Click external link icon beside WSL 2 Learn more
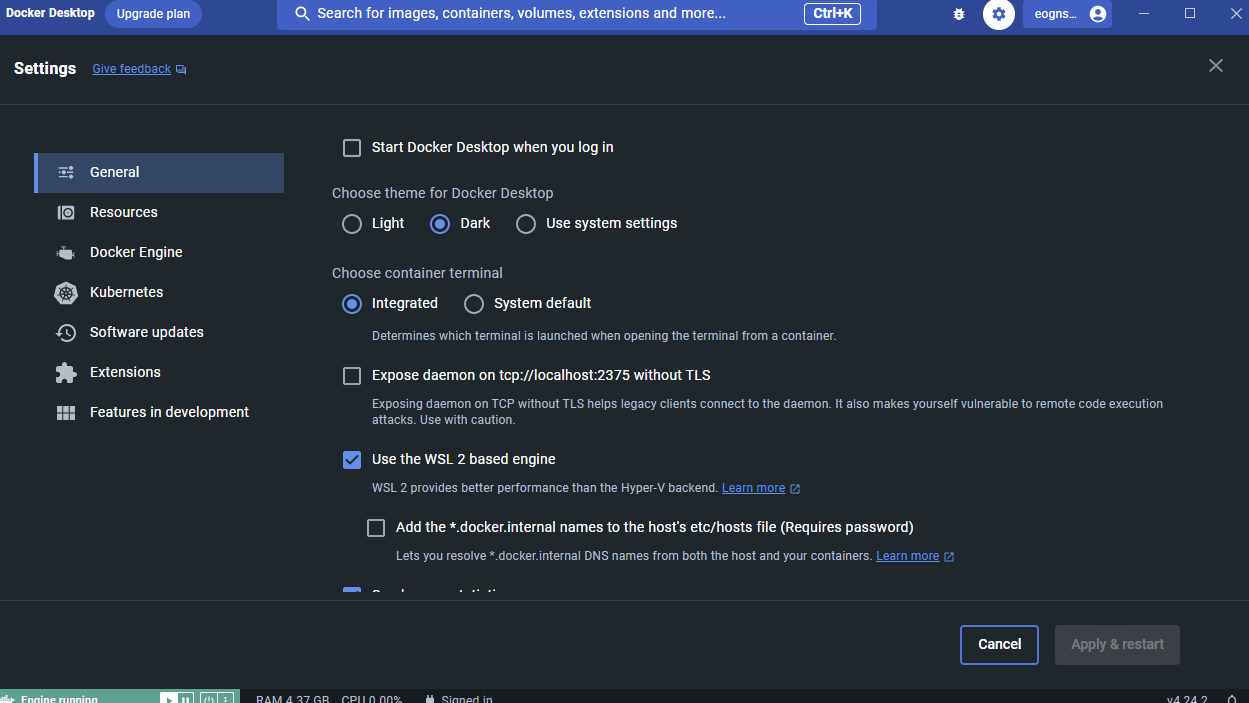 [795, 489]
